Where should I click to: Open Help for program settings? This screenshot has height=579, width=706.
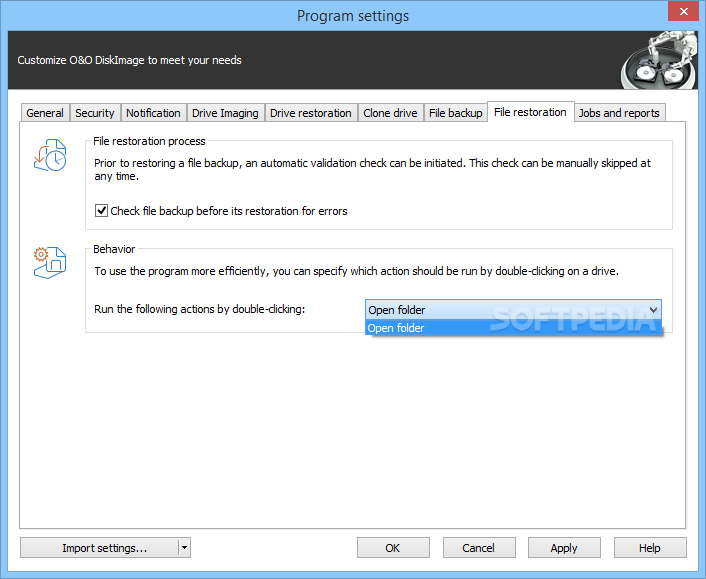click(650, 548)
